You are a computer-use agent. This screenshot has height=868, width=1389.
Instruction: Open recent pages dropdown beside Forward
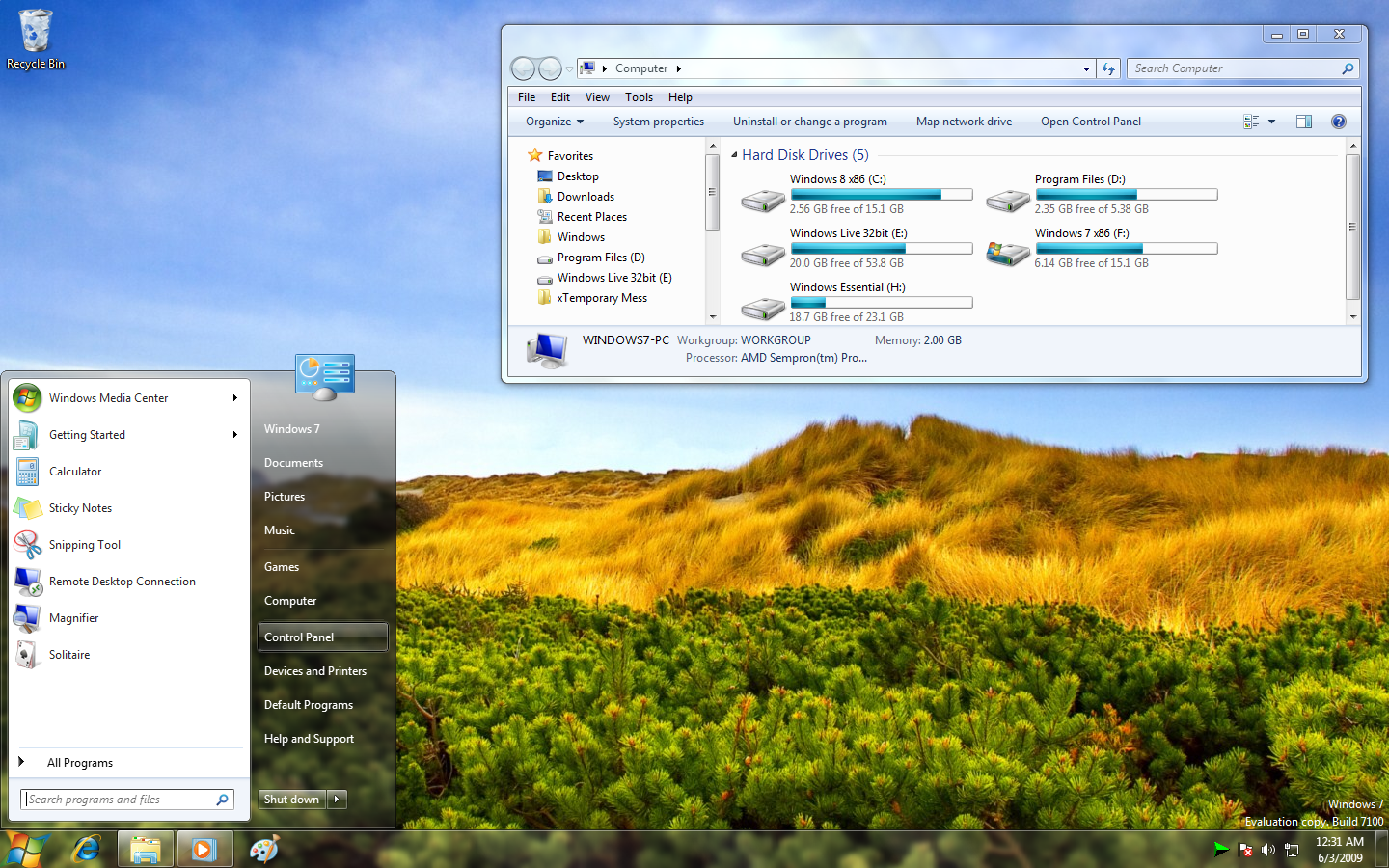pyautogui.click(x=569, y=68)
